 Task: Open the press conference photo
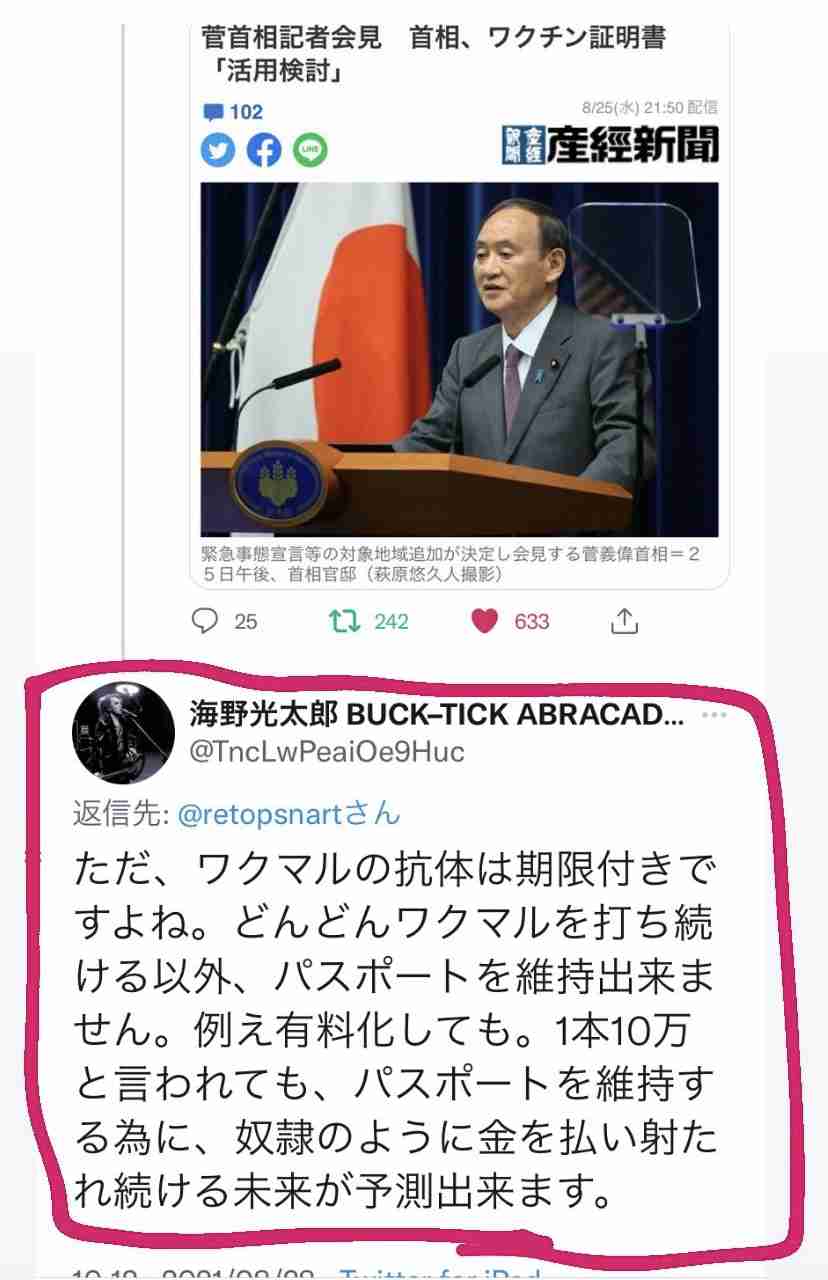459,360
